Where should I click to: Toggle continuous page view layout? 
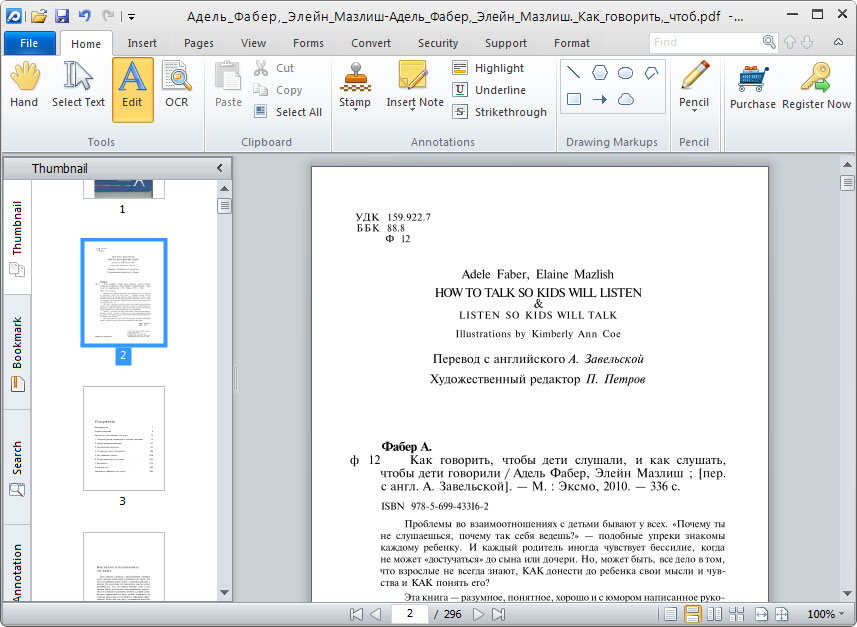point(692,614)
